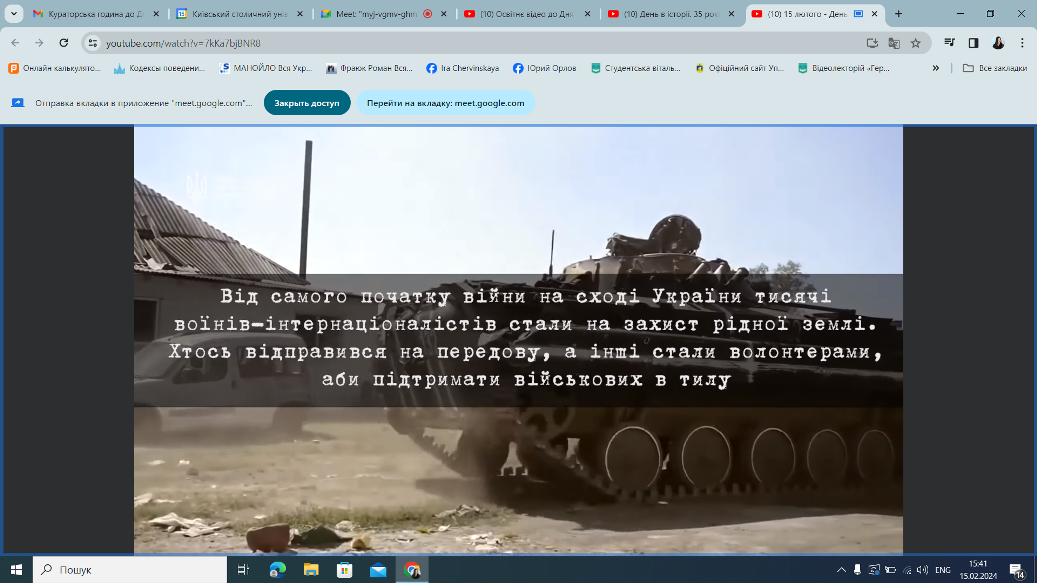
Task: Open the МАНОЙЛО Вся Укр bookmark
Action: 266,68
